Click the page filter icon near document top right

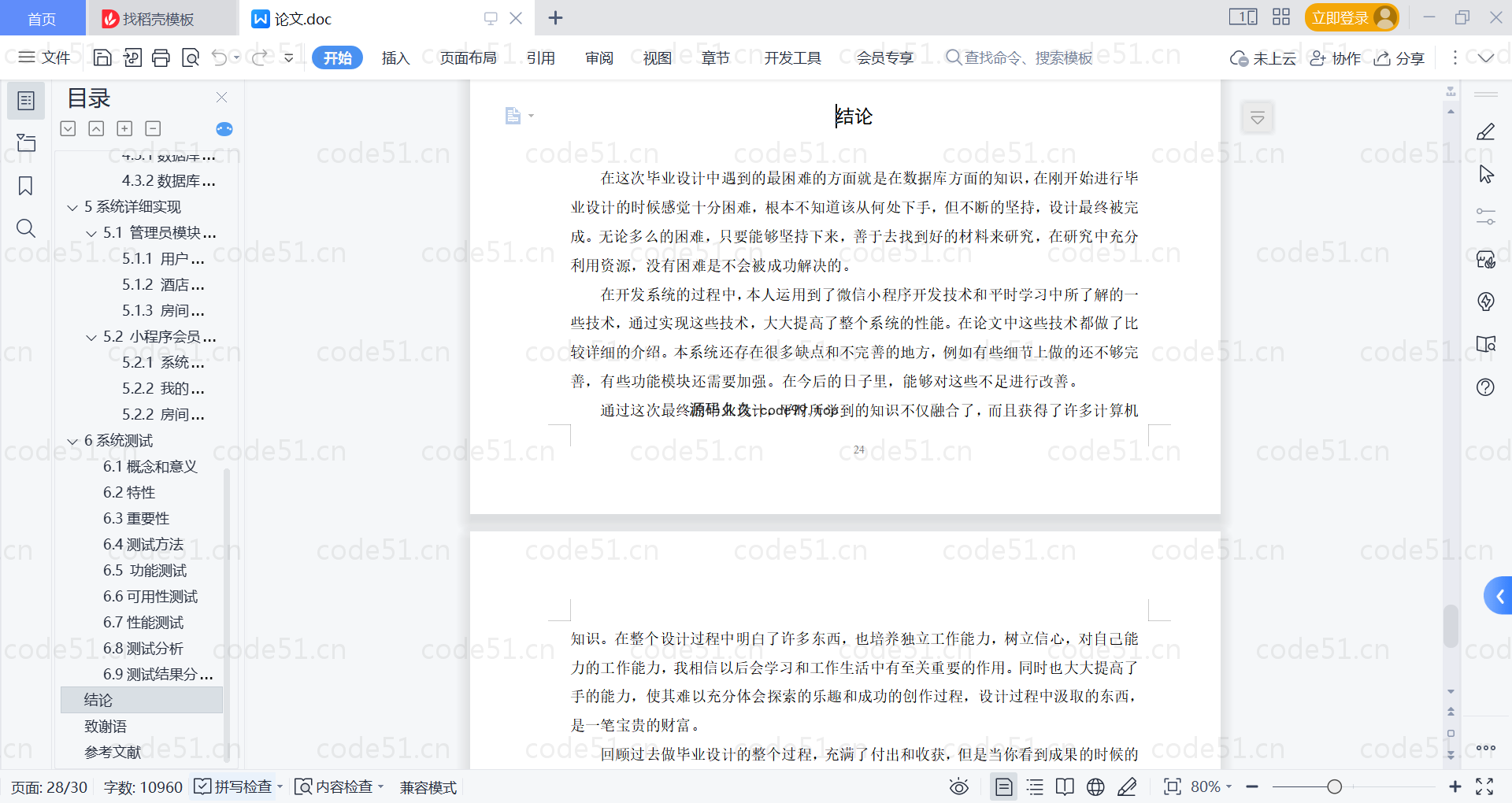pyautogui.click(x=1258, y=118)
